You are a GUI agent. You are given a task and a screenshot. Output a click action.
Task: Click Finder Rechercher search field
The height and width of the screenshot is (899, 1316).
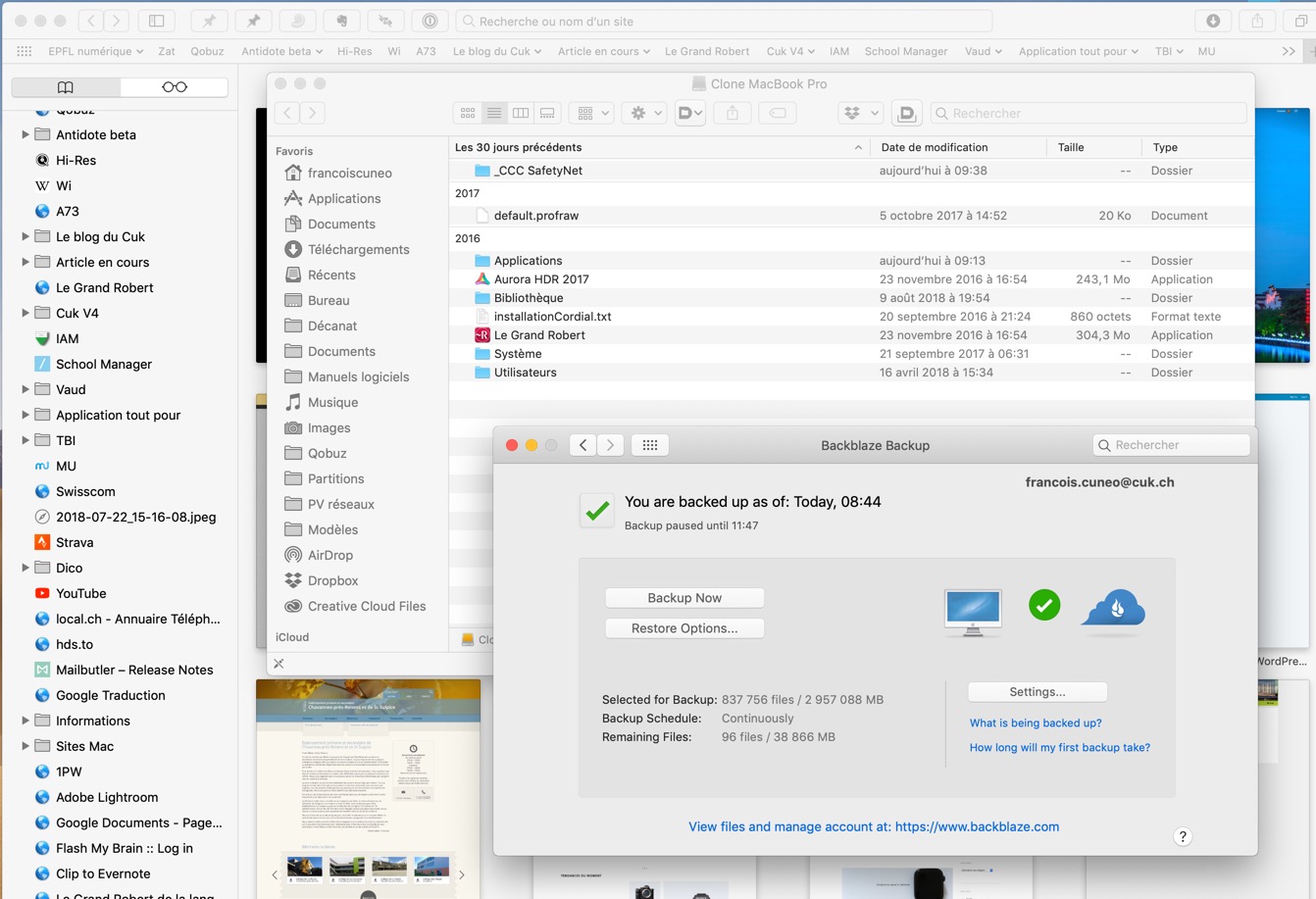(1088, 113)
